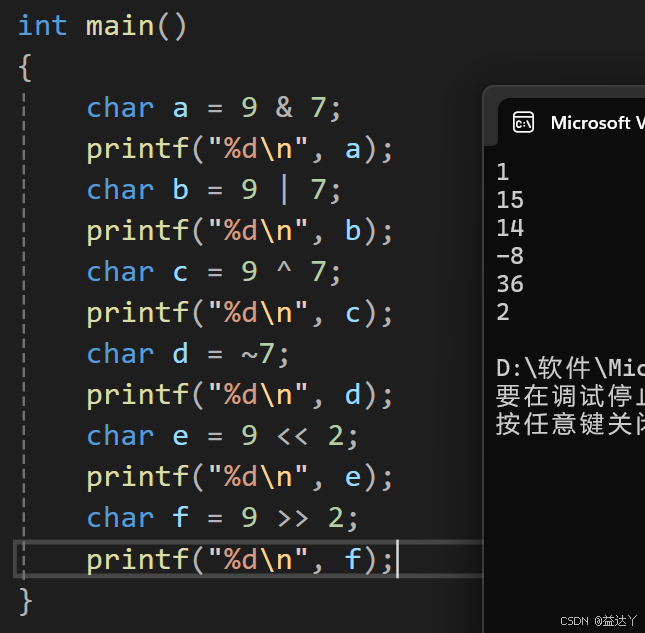Screen dimensions: 645x633
Task: Click the line 'char c = 9 ^ 7;'
Action: [213, 272]
